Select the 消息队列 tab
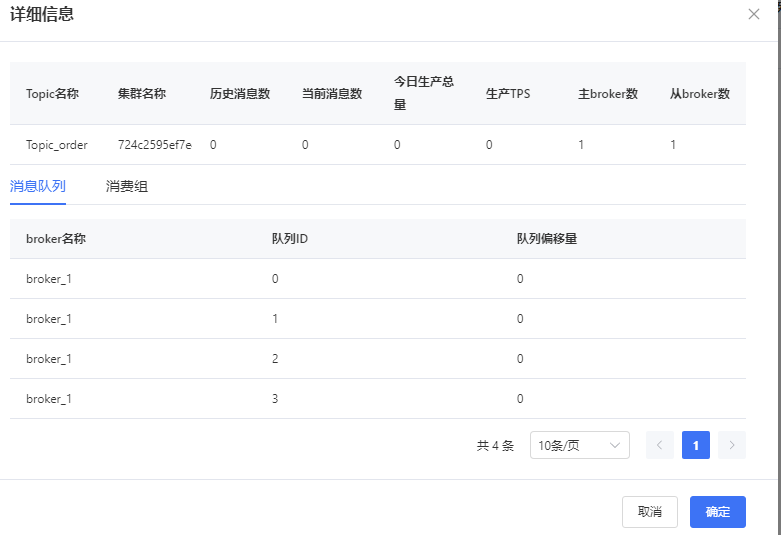The image size is (781, 535). pyautogui.click(x=38, y=186)
